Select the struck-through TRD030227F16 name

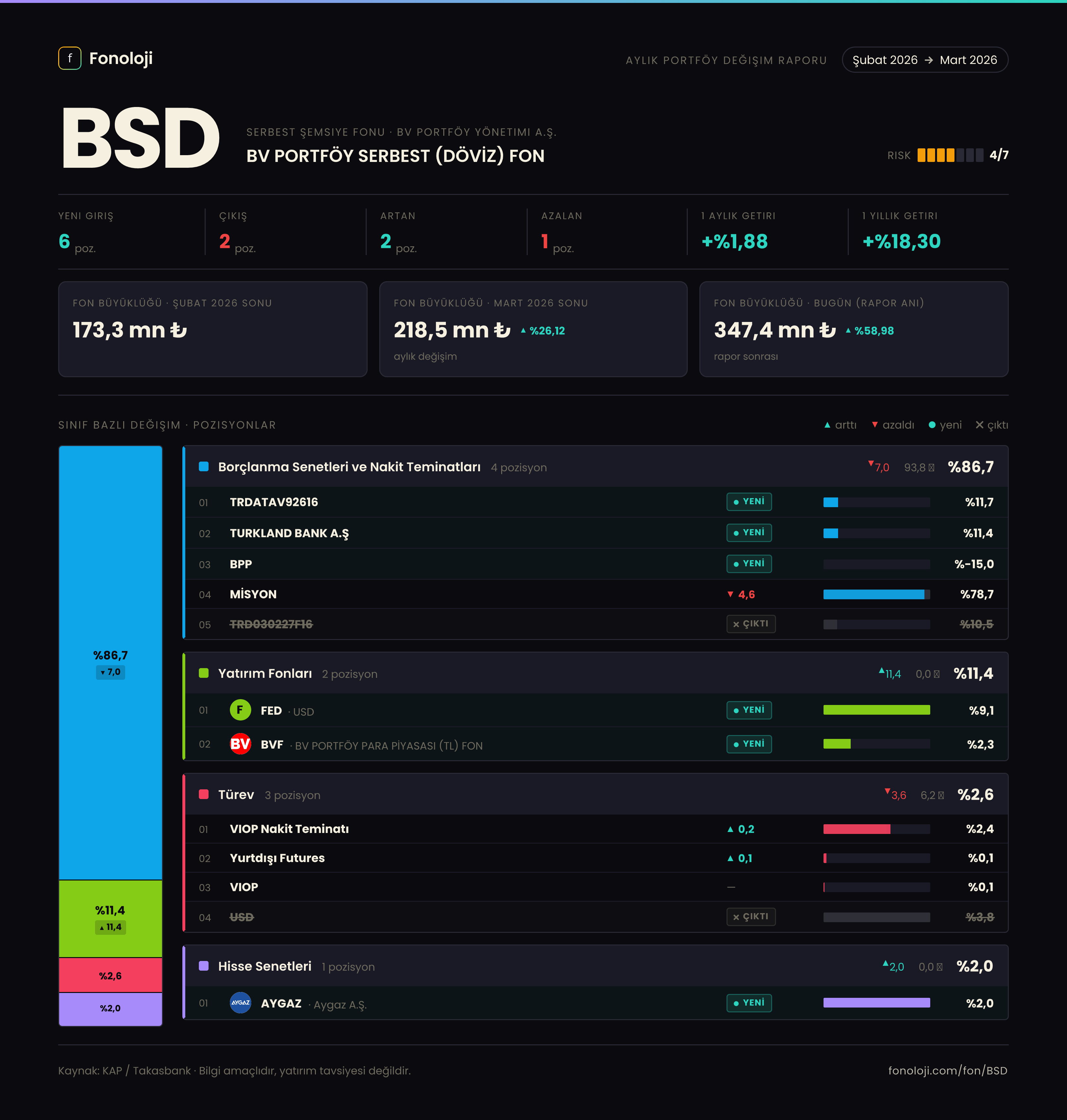[x=271, y=624]
